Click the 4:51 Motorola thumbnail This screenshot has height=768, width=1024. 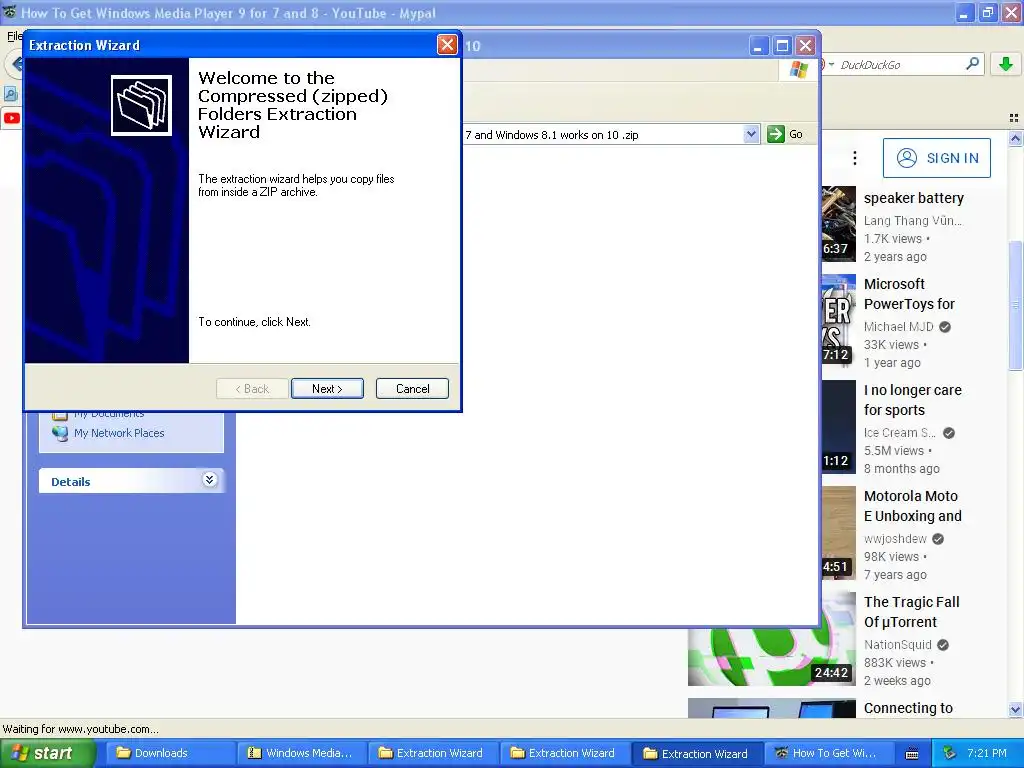(839, 532)
